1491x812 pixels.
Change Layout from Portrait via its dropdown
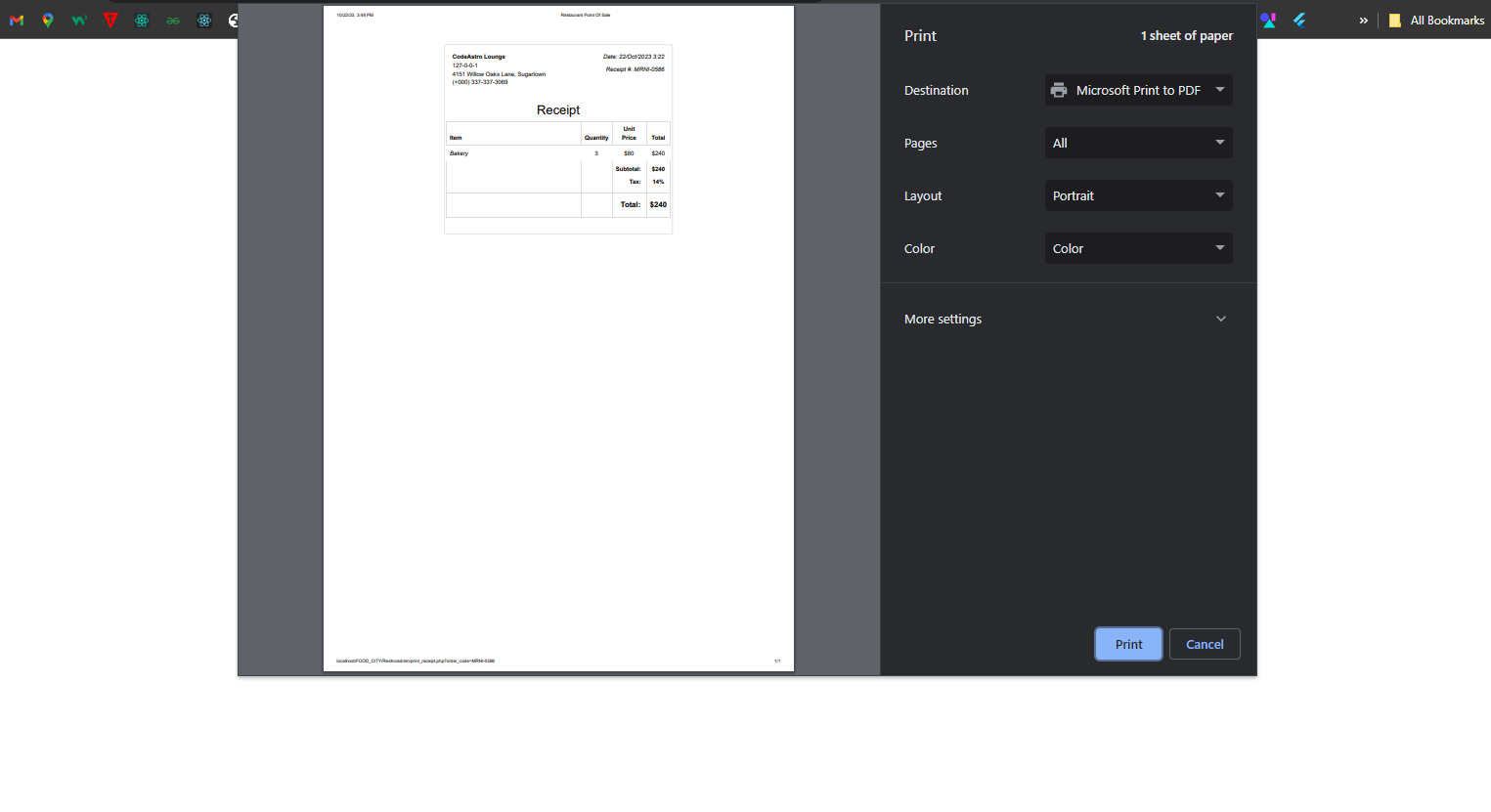pos(1138,195)
